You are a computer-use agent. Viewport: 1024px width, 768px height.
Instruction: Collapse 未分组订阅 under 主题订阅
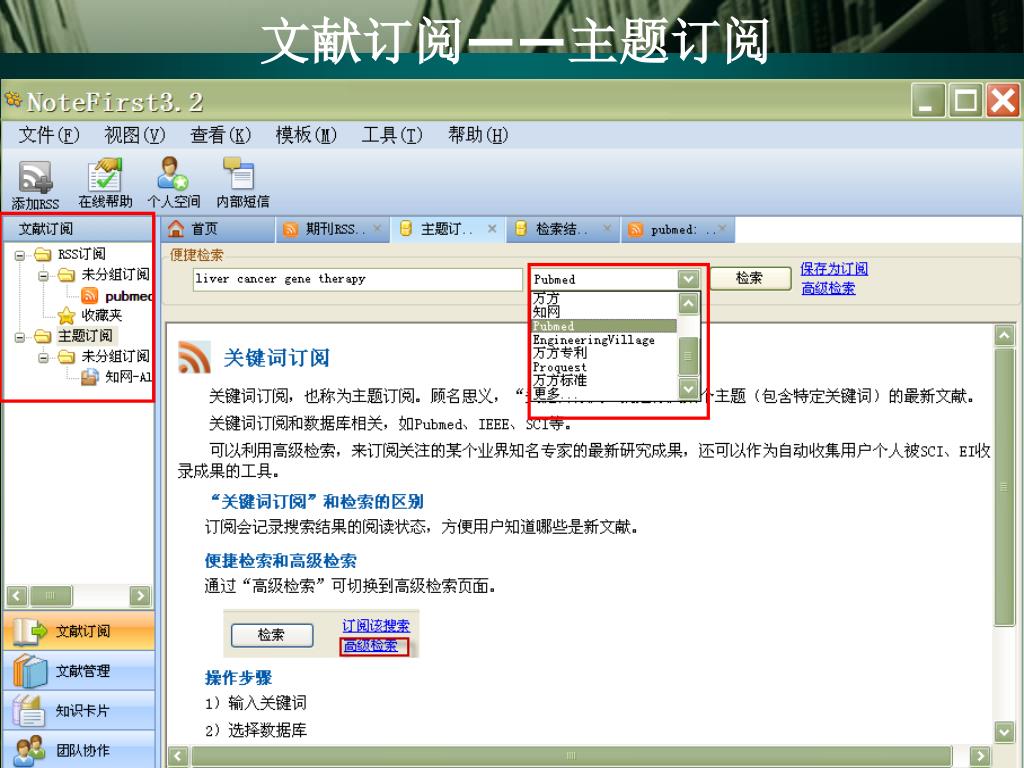[43, 358]
